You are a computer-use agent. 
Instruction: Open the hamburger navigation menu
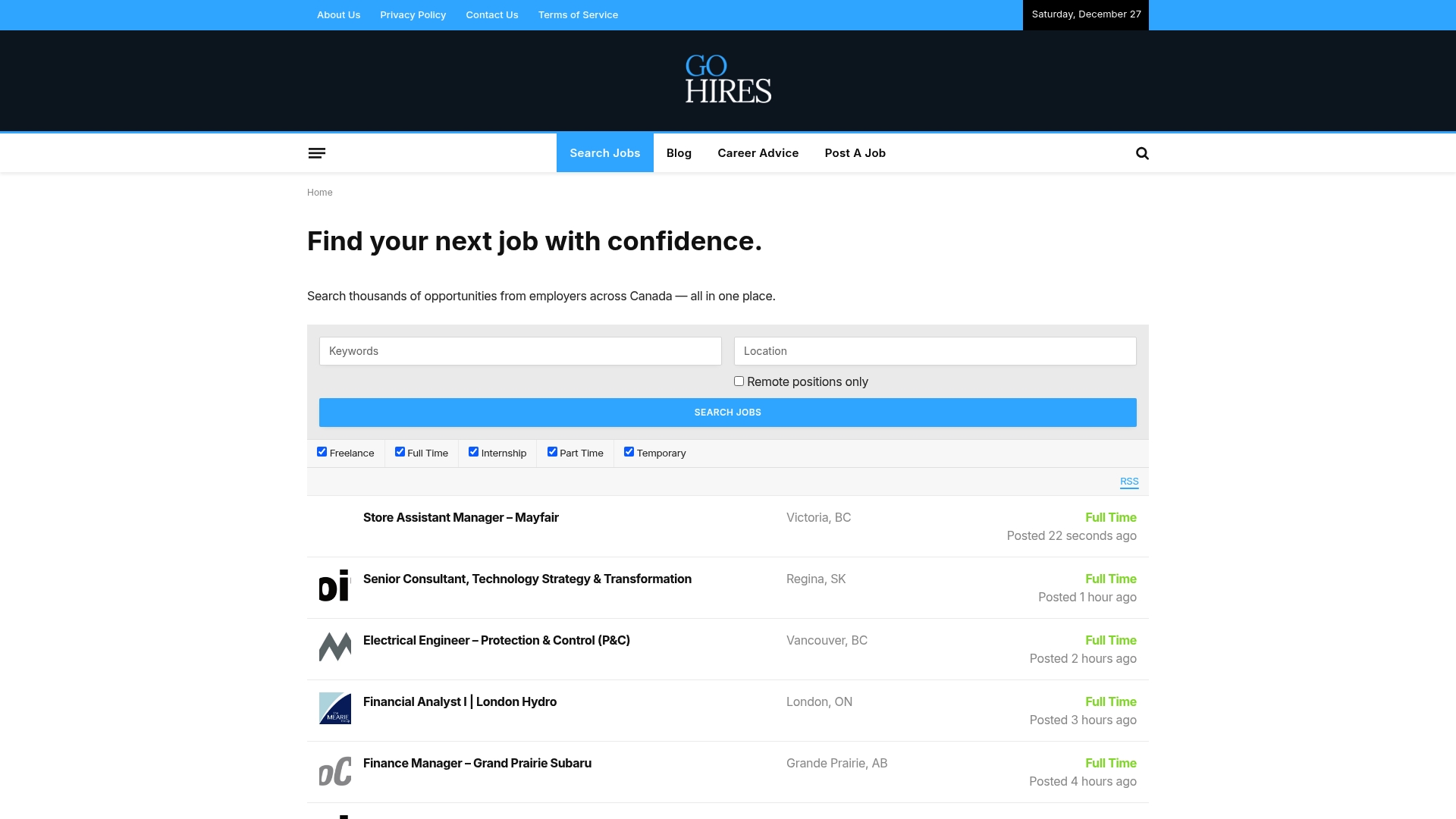click(317, 152)
